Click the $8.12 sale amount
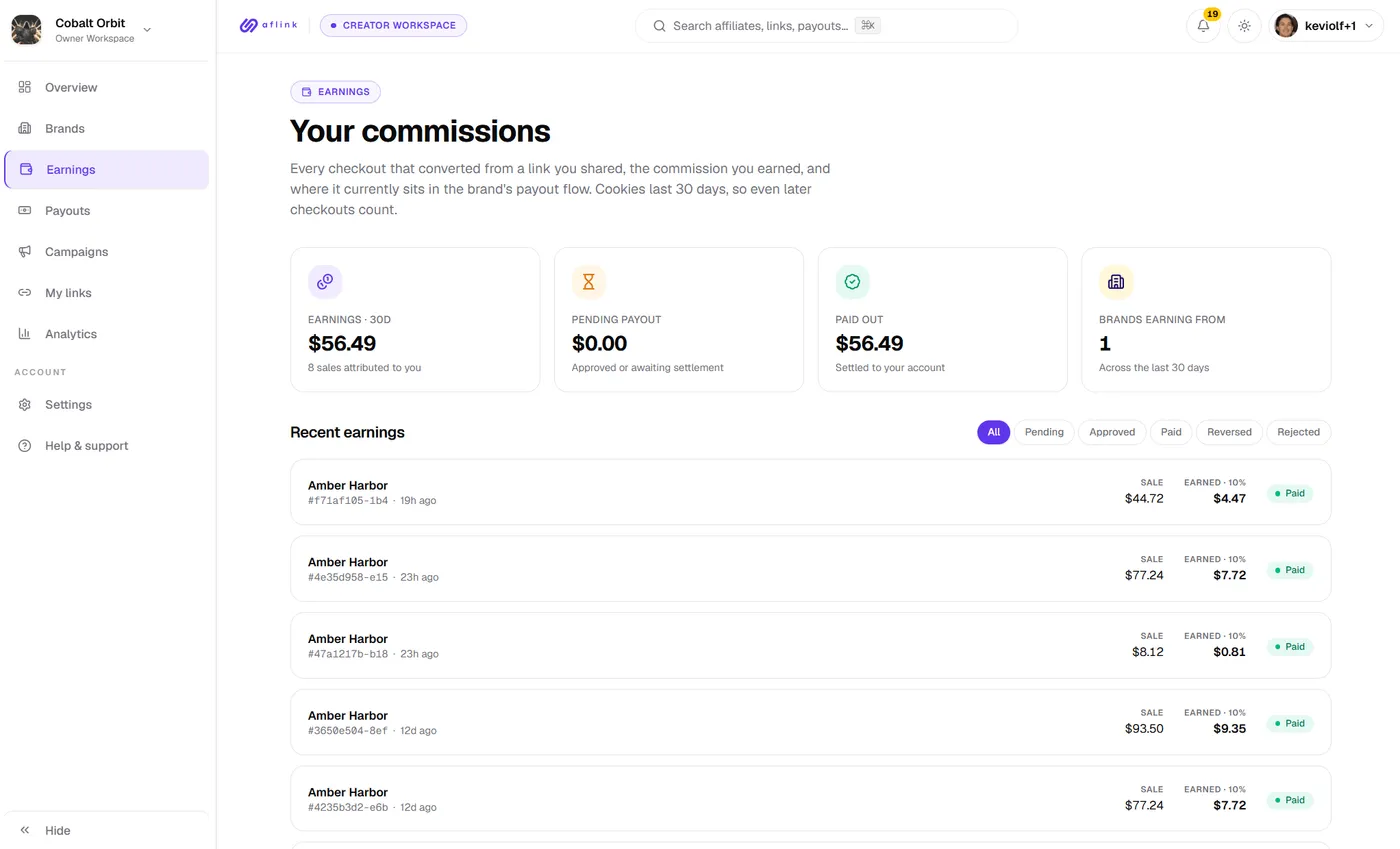The height and width of the screenshot is (849, 1400). pyautogui.click(x=1148, y=652)
